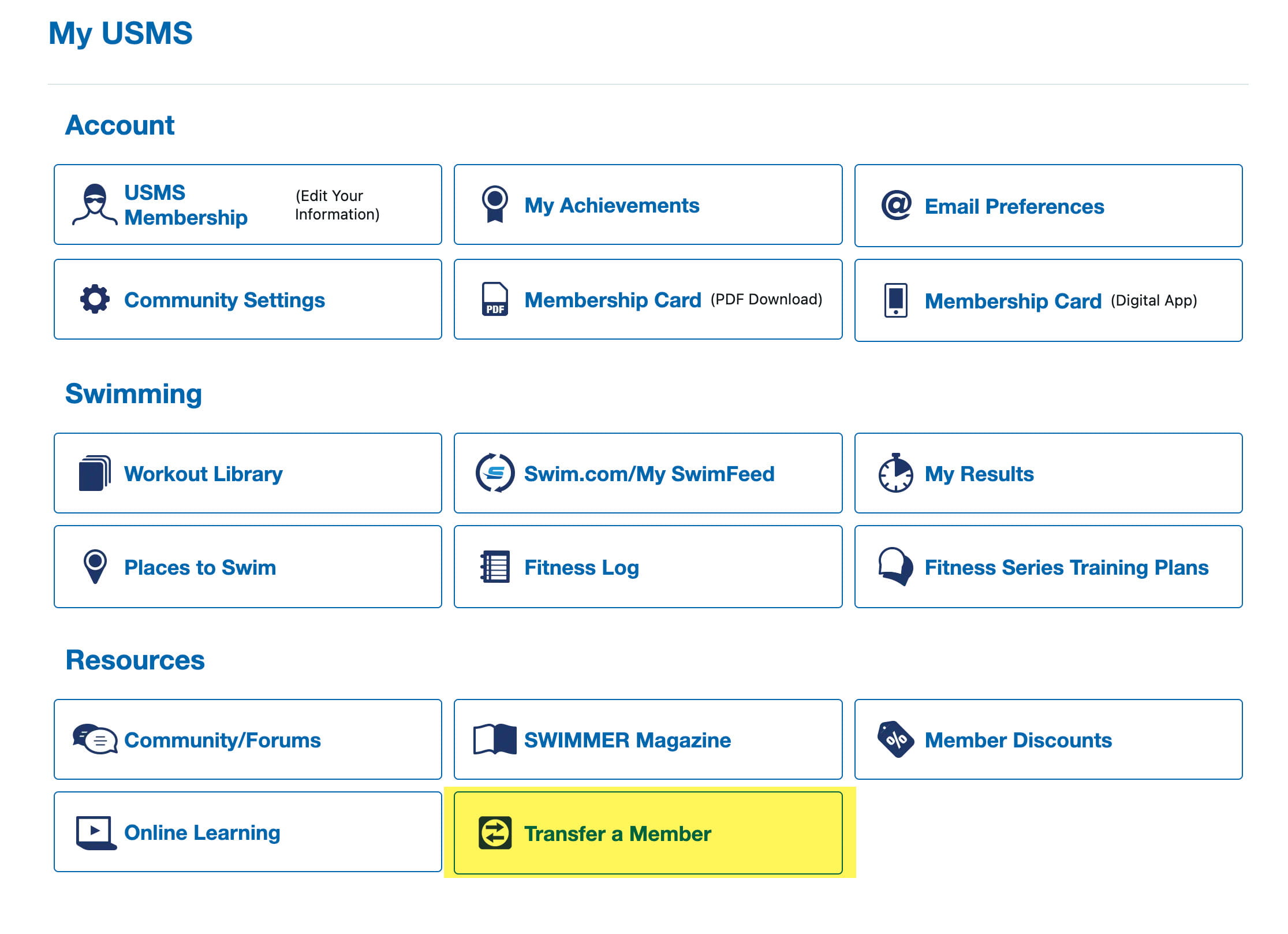Select the Workout Library pages icon
This screenshot has width=1288, height=934.
click(x=95, y=473)
